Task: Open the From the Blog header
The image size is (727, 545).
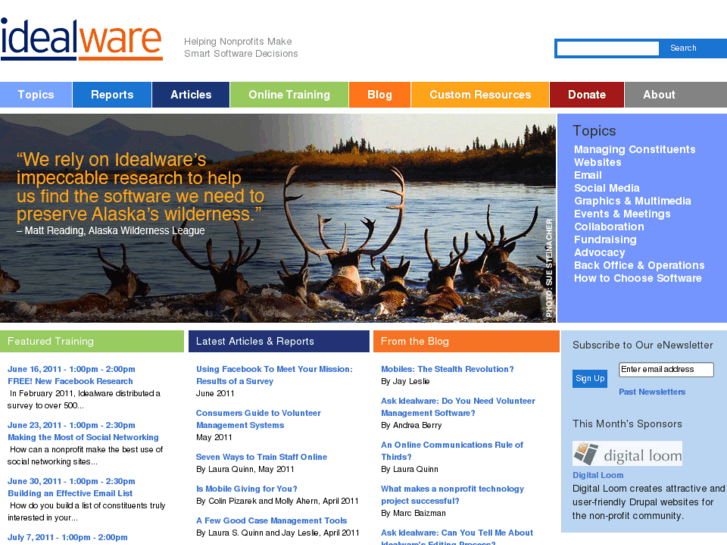Action: (466, 341)
